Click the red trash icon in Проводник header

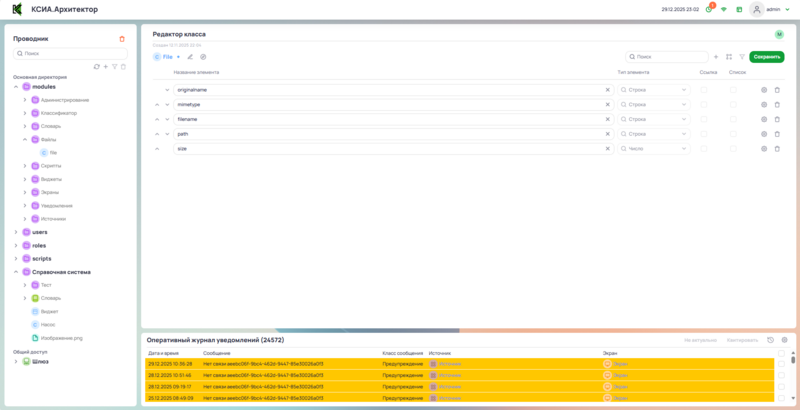tap(122, 39)
